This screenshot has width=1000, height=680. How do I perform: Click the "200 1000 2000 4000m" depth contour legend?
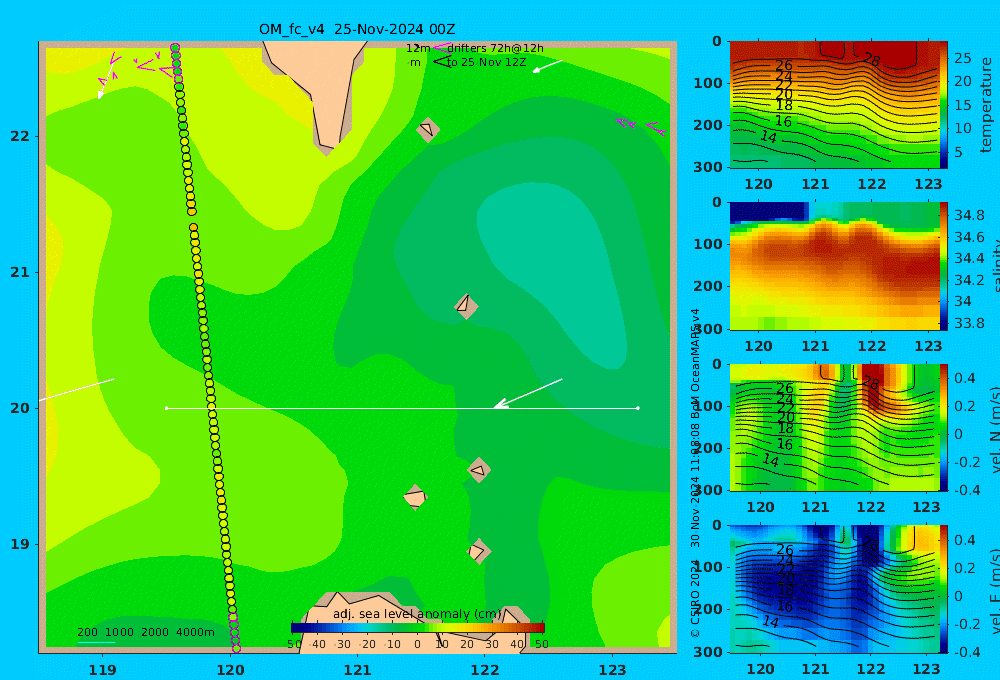click(146, 632)
